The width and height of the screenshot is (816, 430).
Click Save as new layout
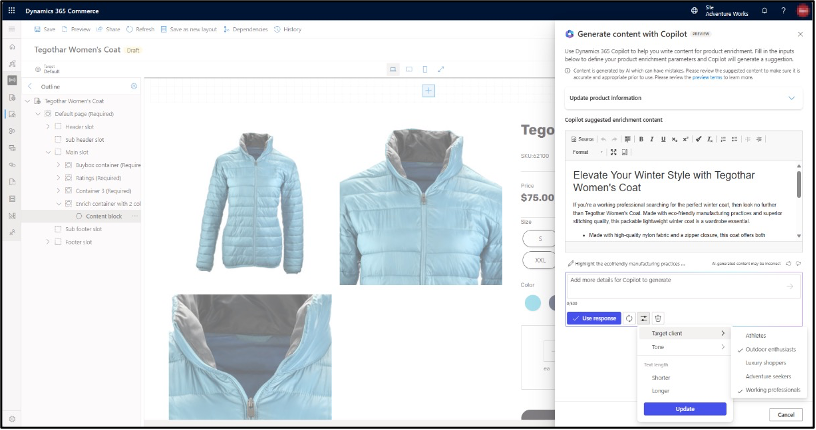point(188,29)
